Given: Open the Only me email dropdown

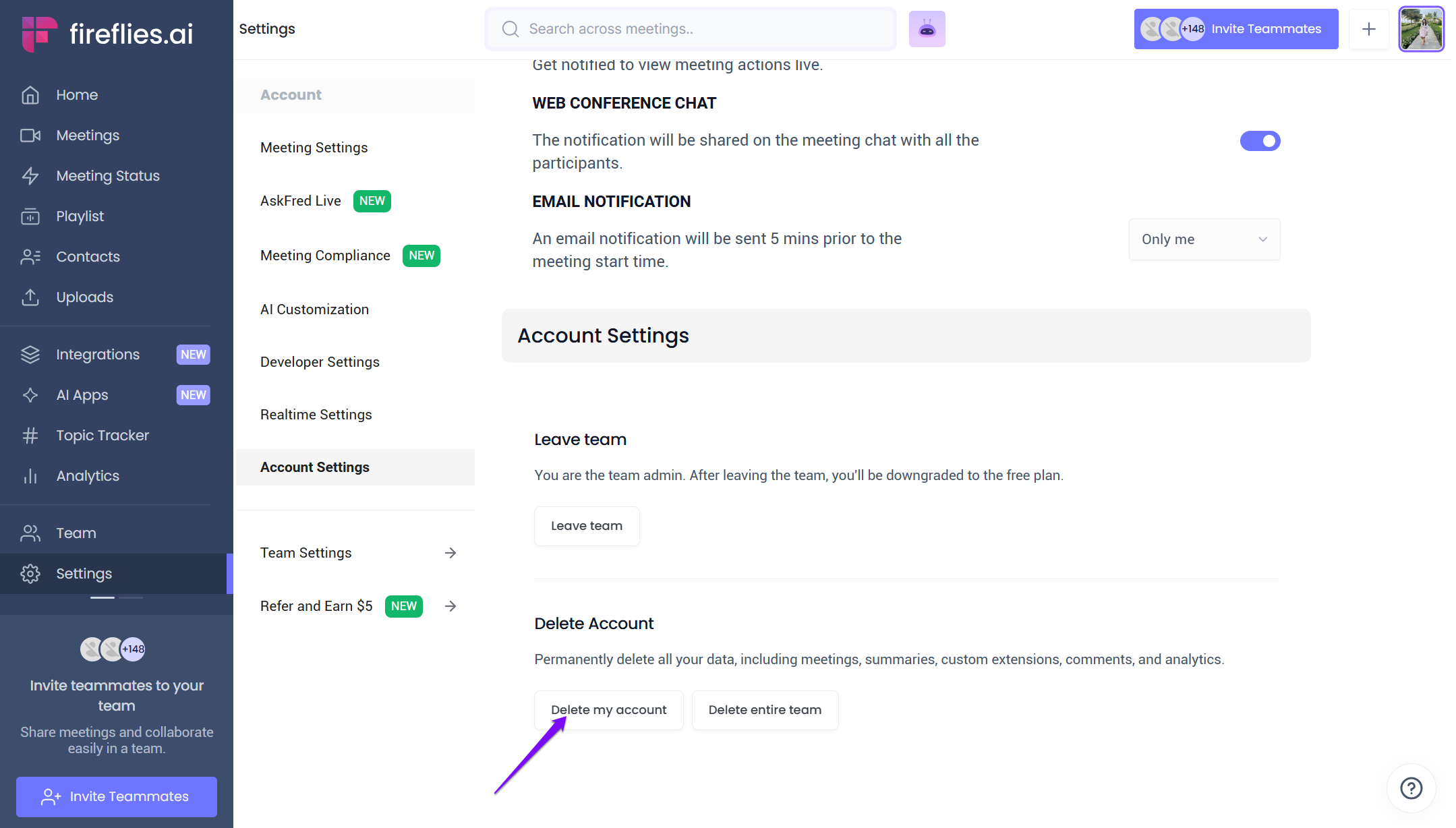Looking at the screenshot, I should point(1204,239).
